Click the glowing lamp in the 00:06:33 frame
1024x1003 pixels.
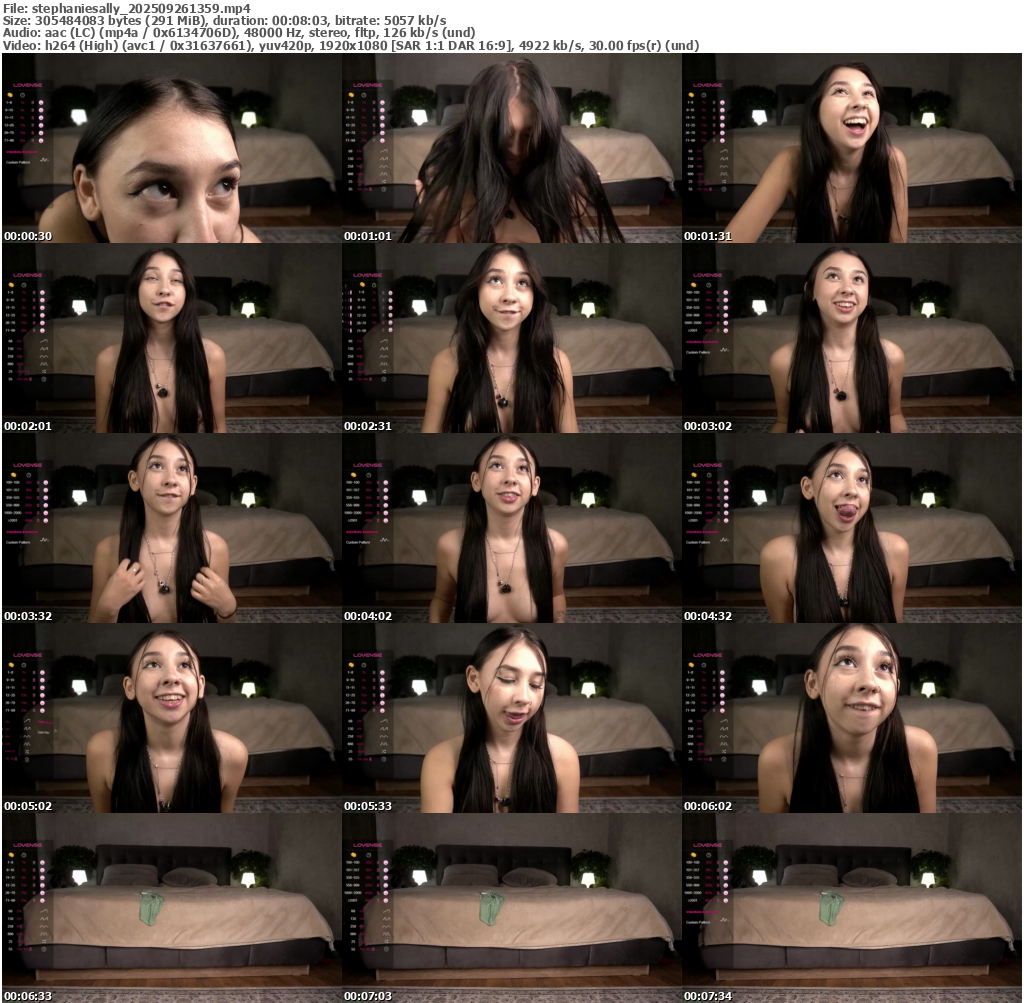pyautogui.click(x=79, y=878)
